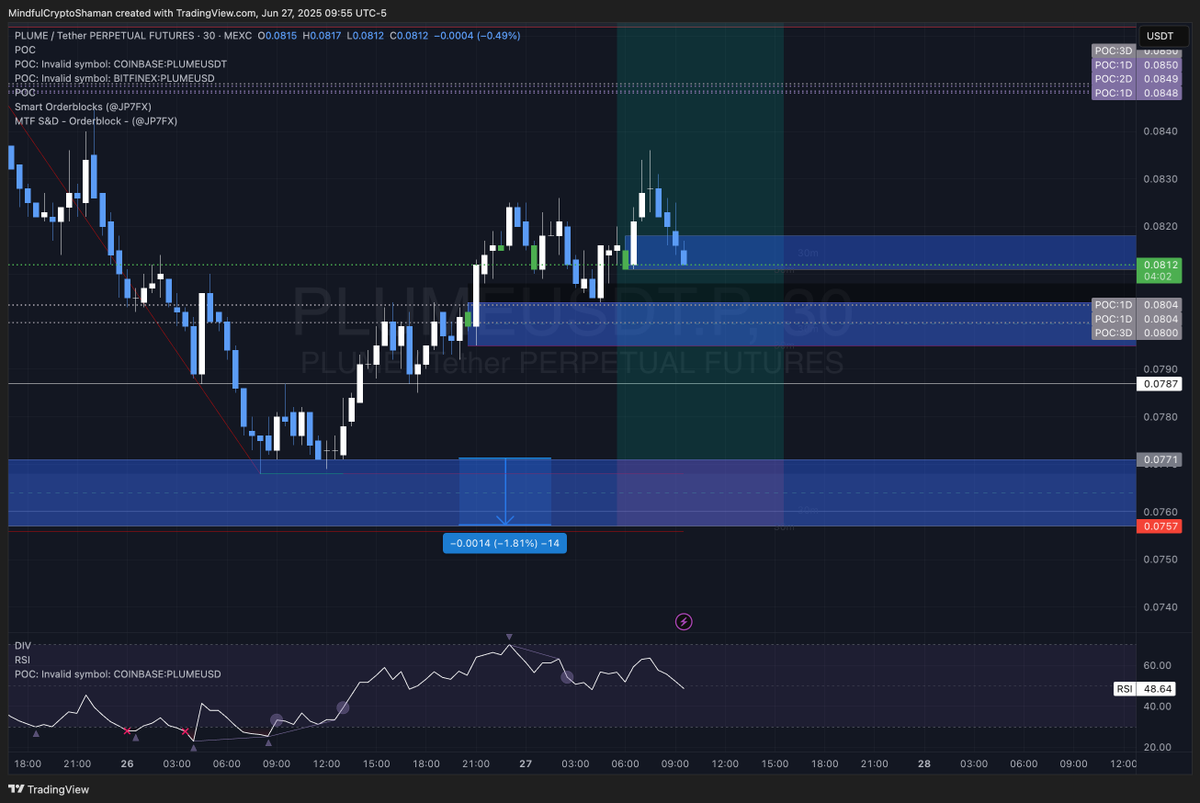Image resolution: width=1200 pixels, height=803 pixels.
Task: Click the POC:1D 0.0850 label
Action: coord(1136,64)
